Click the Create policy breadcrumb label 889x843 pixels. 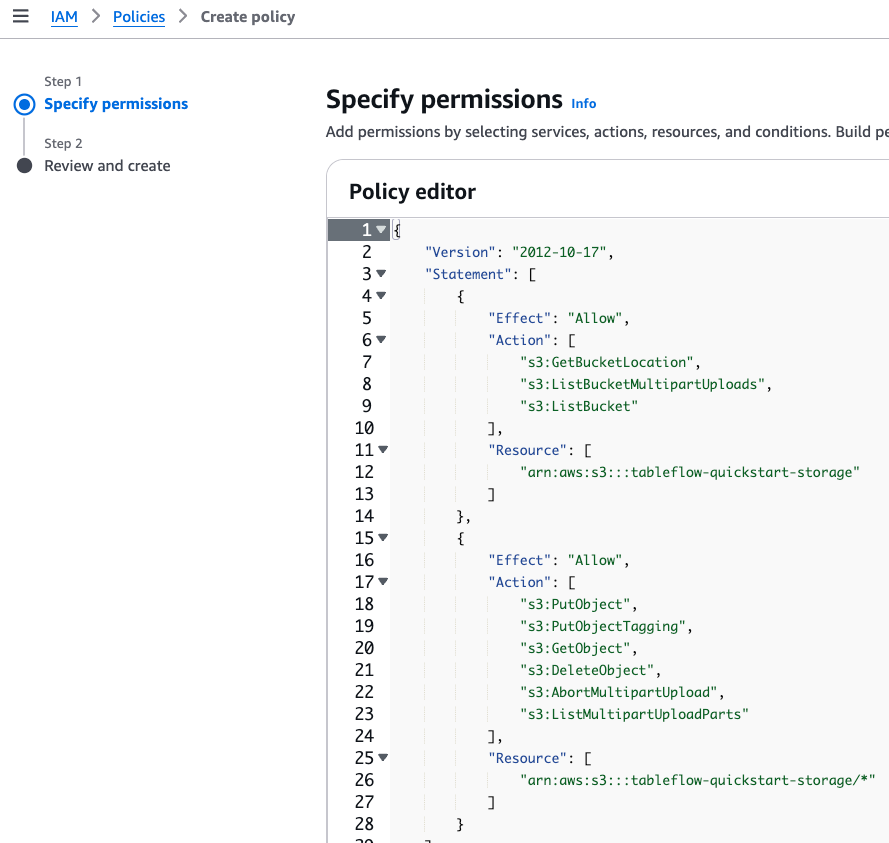pos(248,16)
